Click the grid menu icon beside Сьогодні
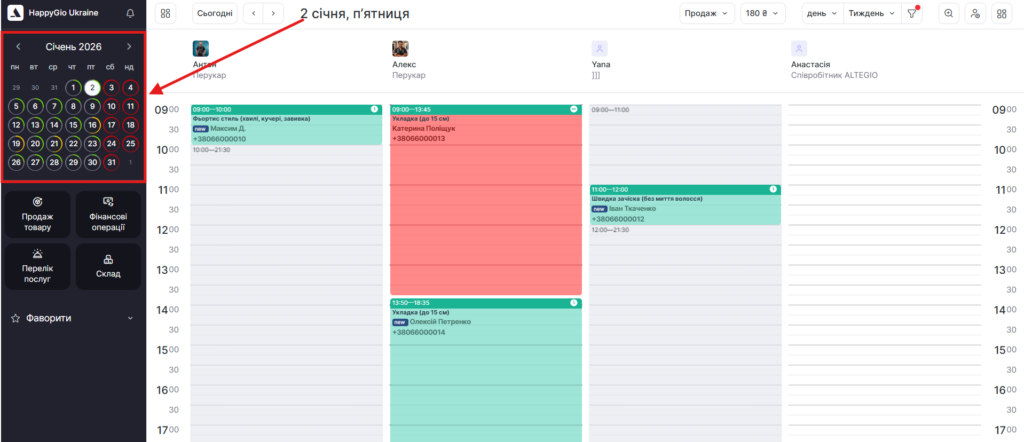The width and height of the screenshot is (1024, 442). point(166,13)
